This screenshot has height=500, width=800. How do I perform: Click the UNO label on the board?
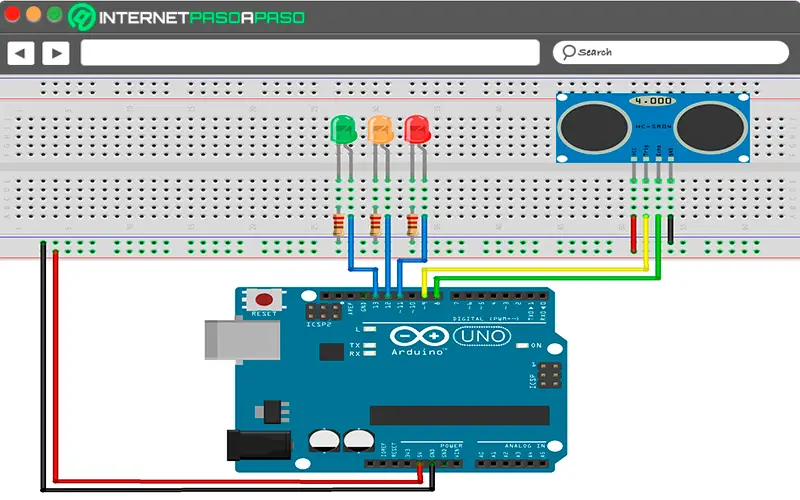[x=482, y=336]
